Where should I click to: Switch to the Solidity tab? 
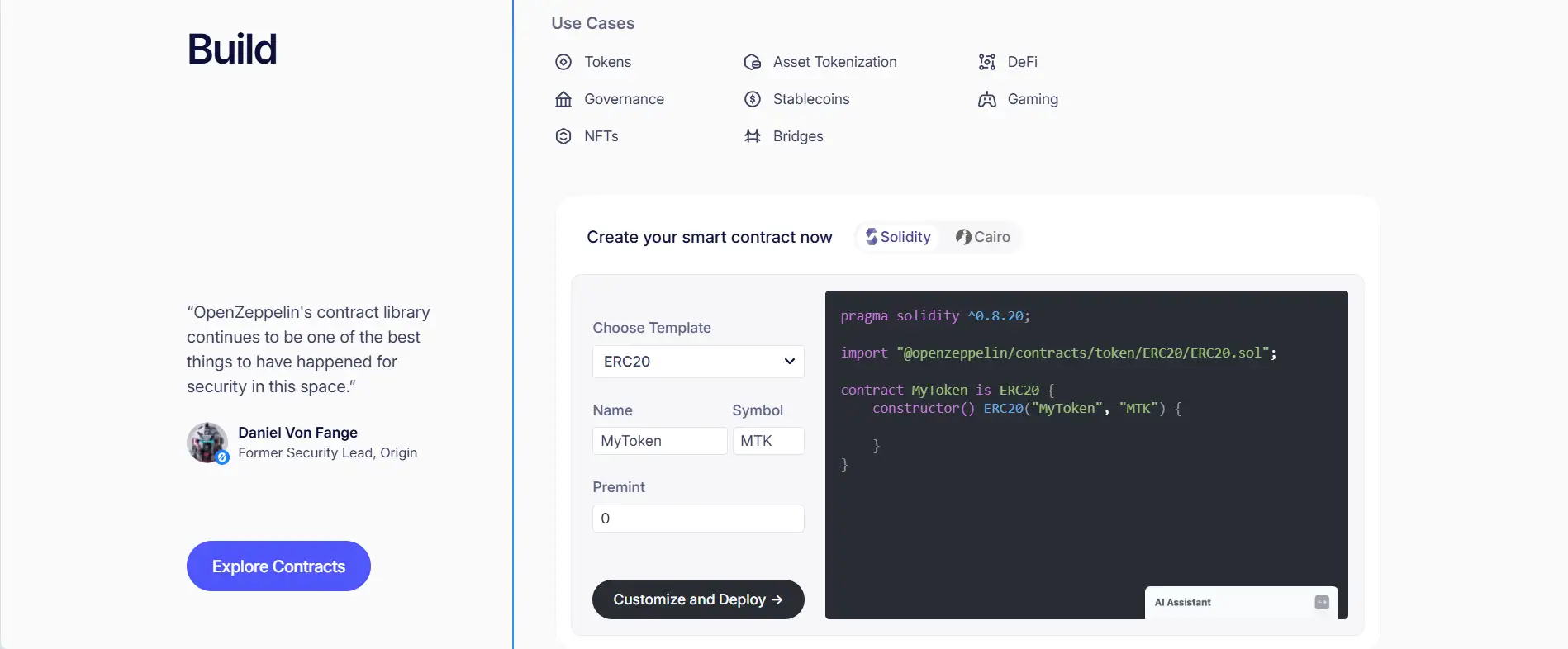(898, 237)
